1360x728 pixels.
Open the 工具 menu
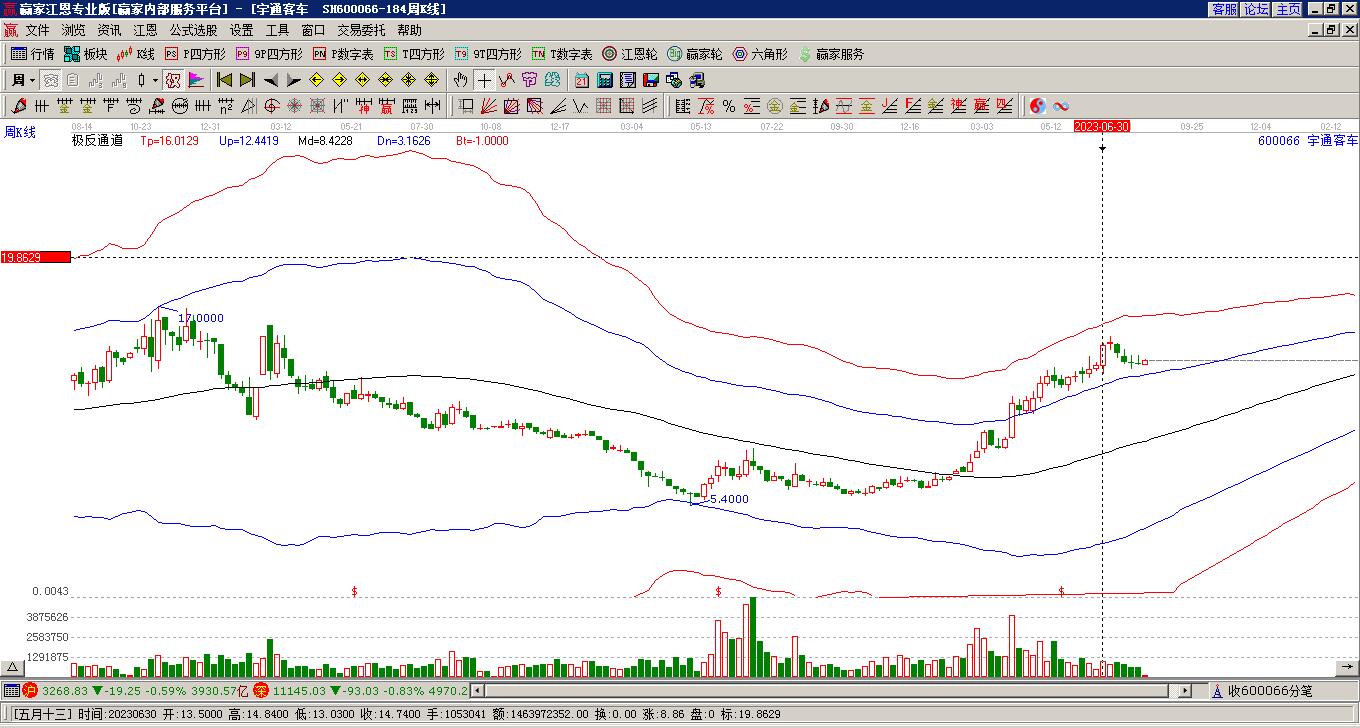coord(277,30)
